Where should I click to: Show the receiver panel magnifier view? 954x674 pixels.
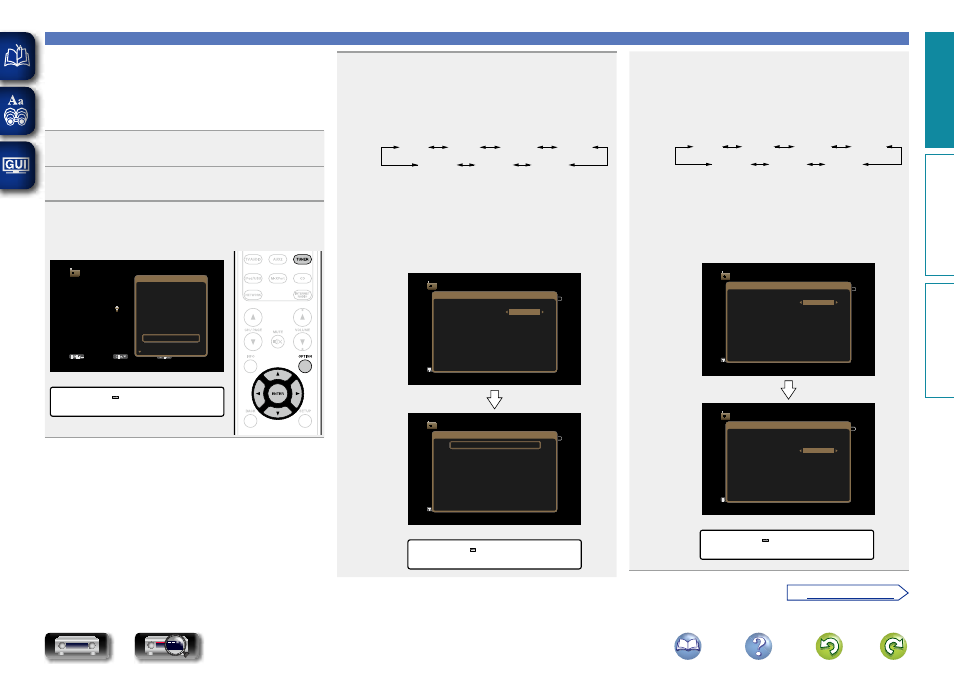pos(168,646)
